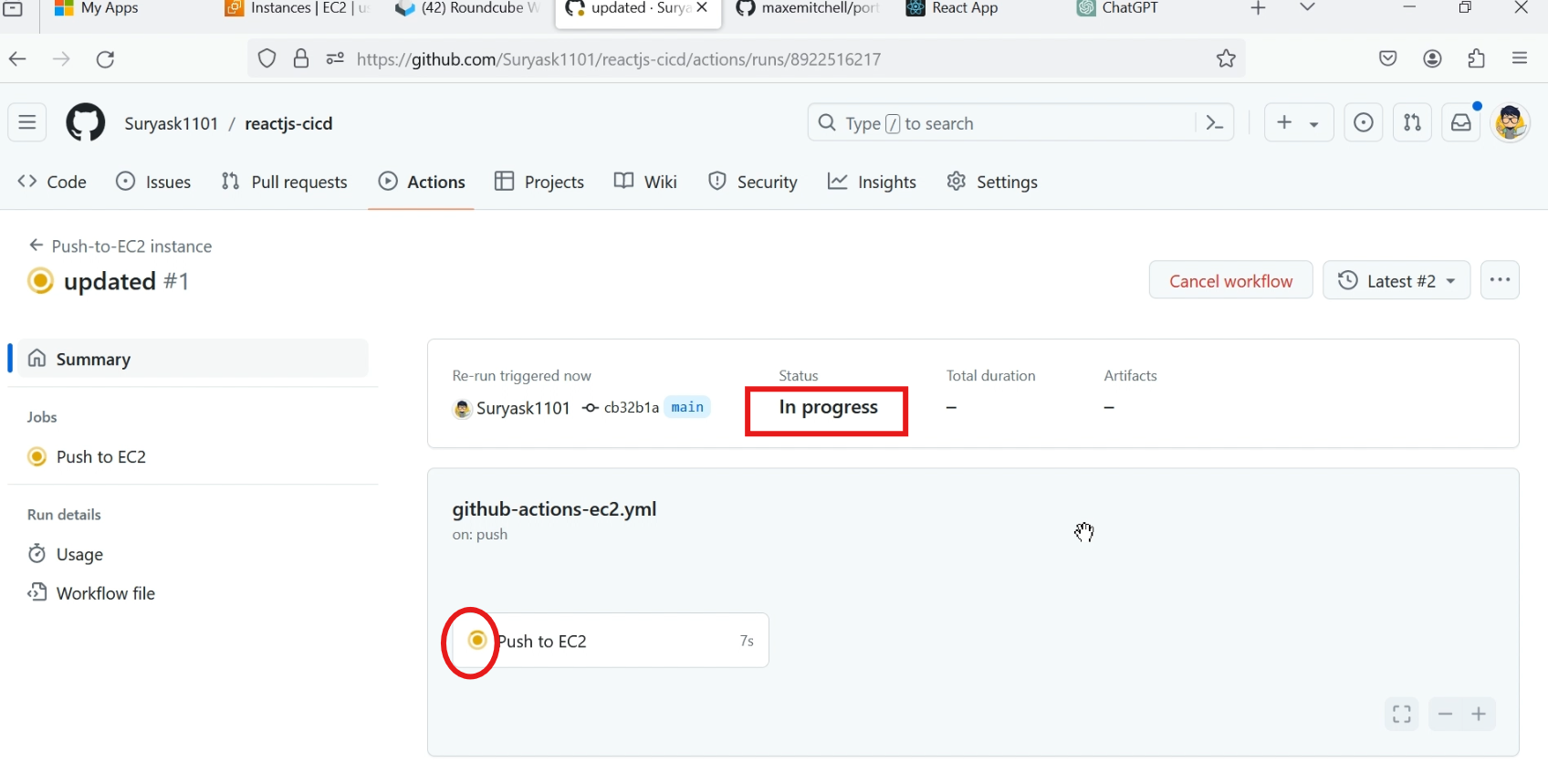Switch to the Code tab
1548x784 pixels.
point(52,182)
